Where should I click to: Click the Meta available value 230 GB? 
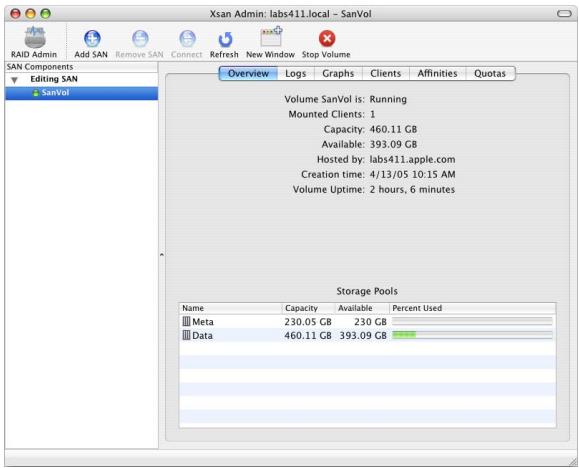pos(370,322)
